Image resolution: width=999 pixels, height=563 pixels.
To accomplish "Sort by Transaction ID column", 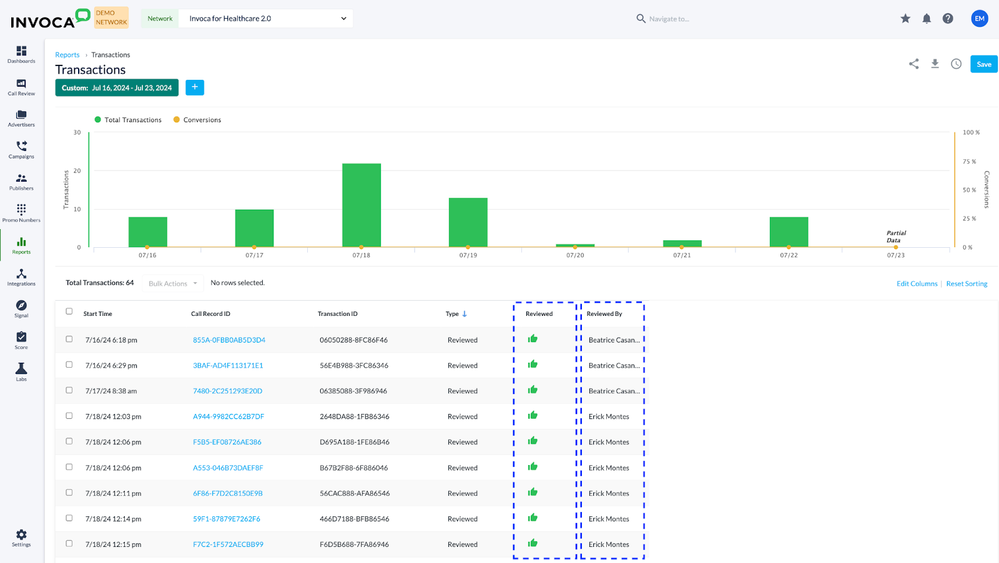I will 338,313.
